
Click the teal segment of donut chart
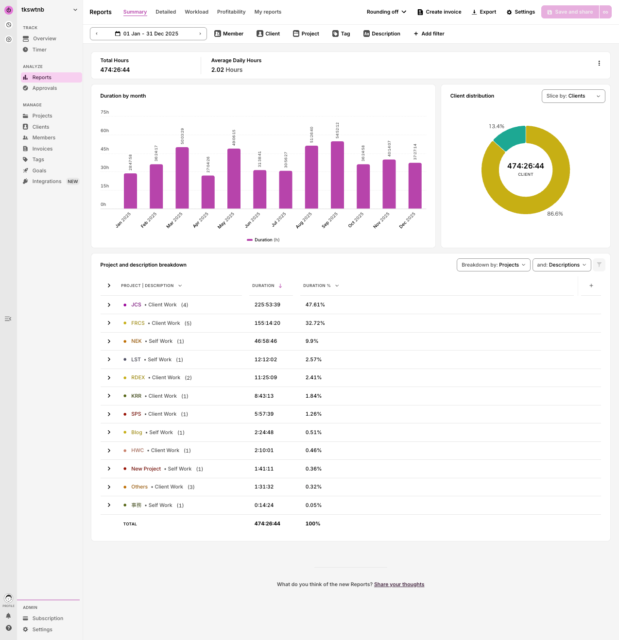509,138
